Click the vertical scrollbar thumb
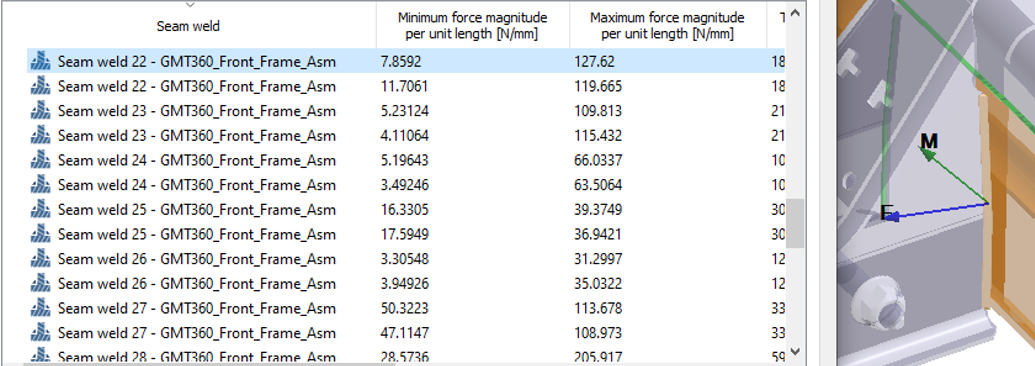This screenshot has width=1035, height=366. [x=795, y=223]
